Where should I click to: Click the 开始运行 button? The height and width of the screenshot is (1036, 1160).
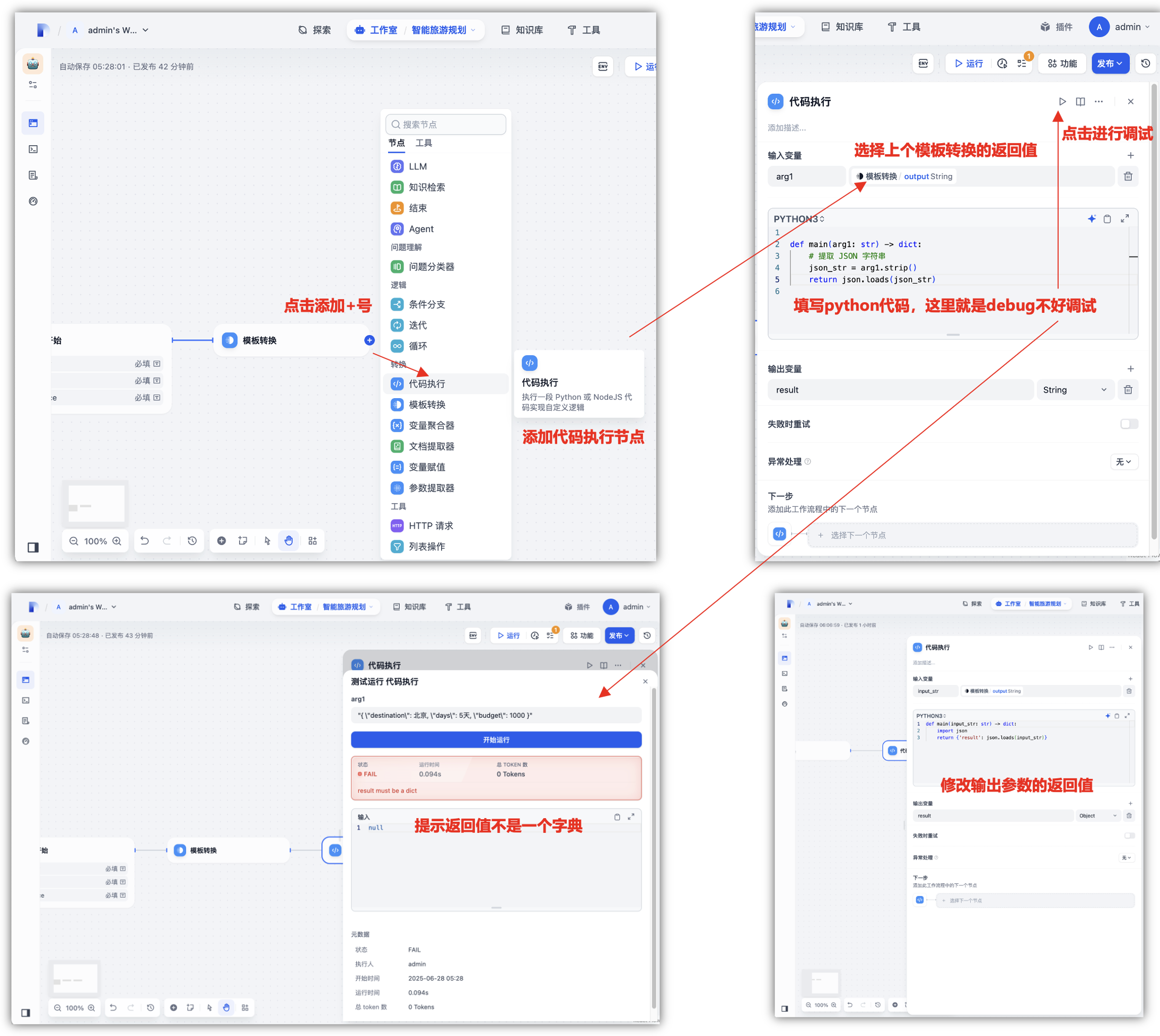click(x=496, y=740)
